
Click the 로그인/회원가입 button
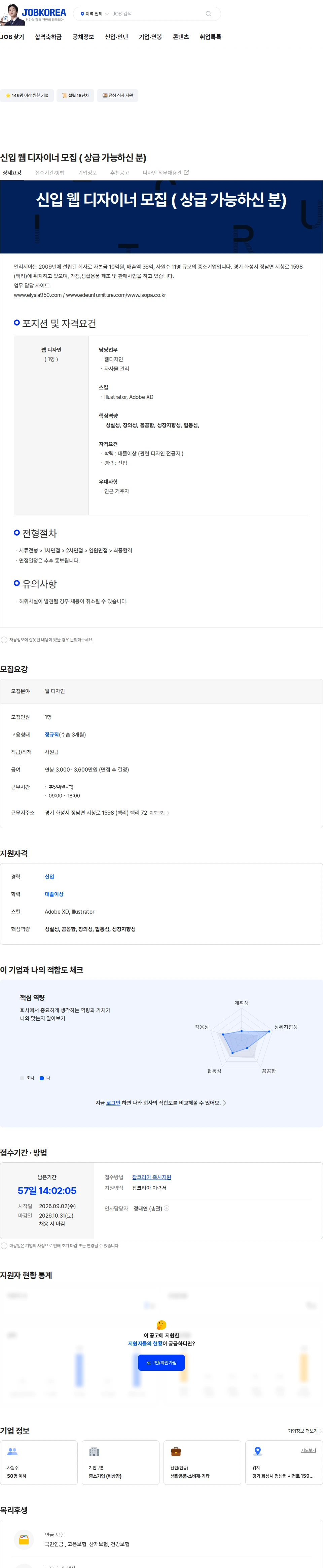(161, 1362)
